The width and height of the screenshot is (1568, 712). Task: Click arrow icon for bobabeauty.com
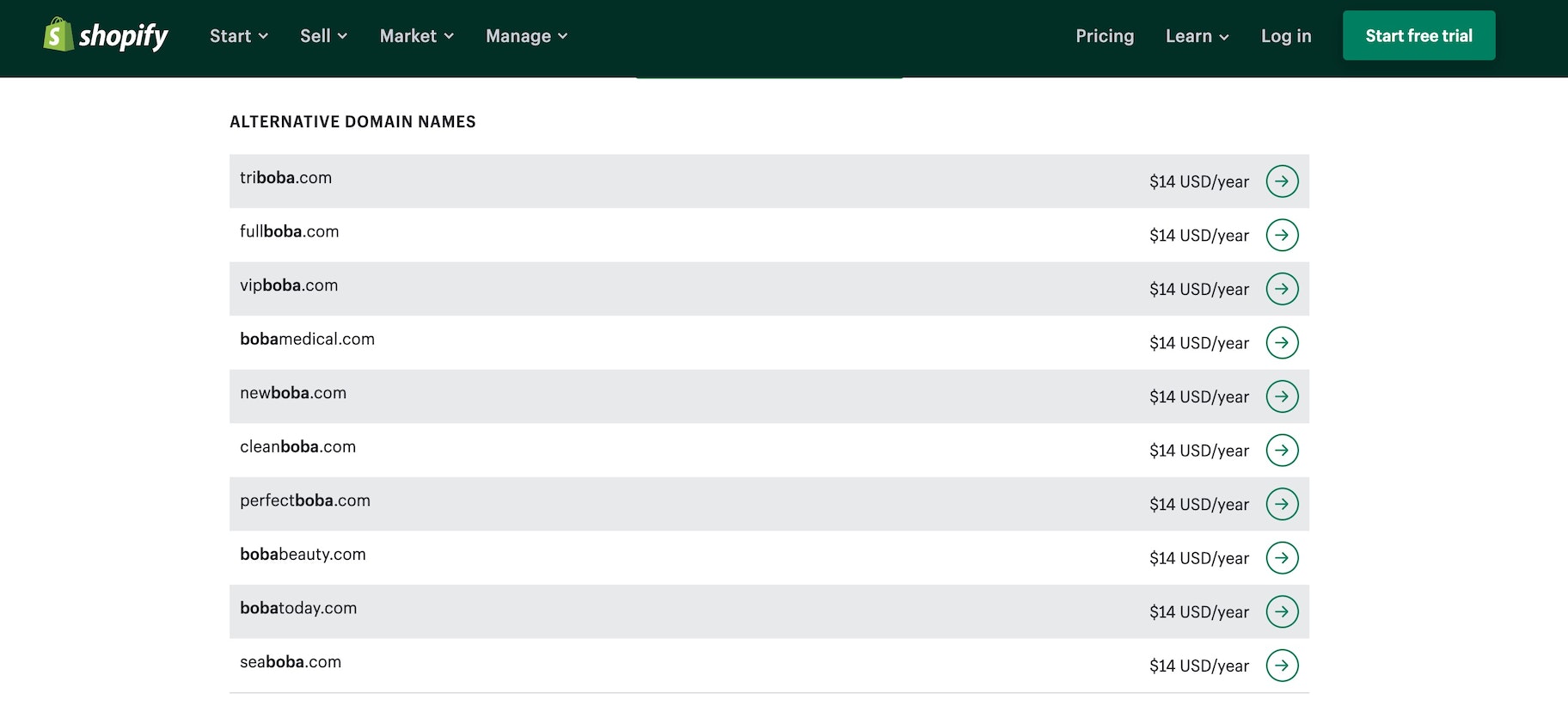tap(1282, 558)
